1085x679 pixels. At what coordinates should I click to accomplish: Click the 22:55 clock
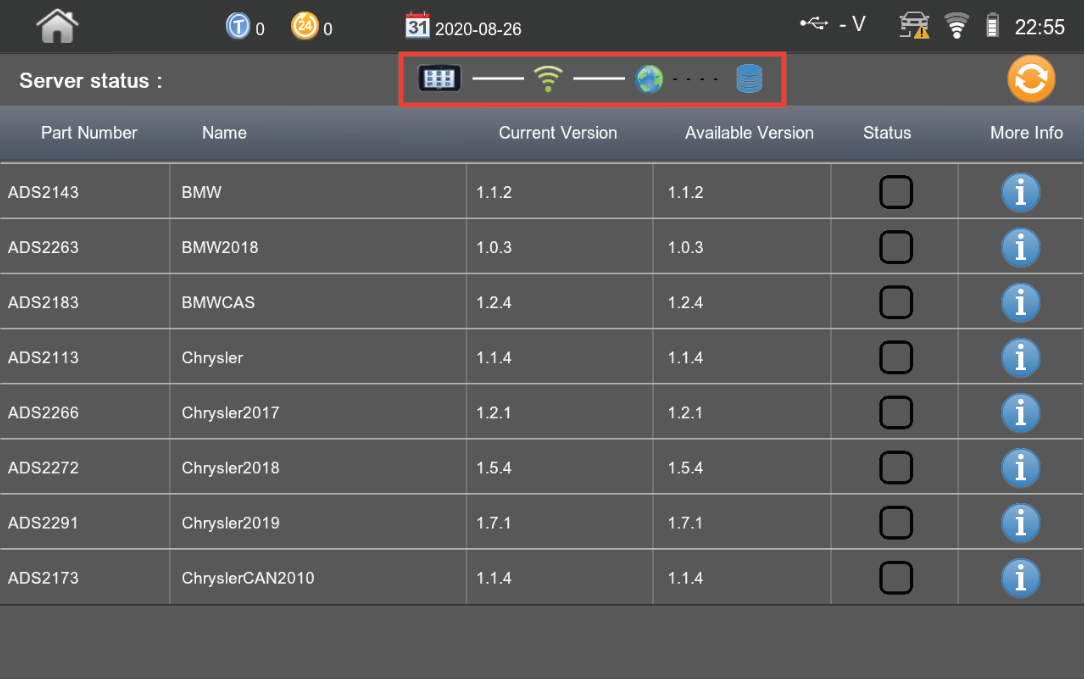pyautogui.click(x=1039, y=27)
